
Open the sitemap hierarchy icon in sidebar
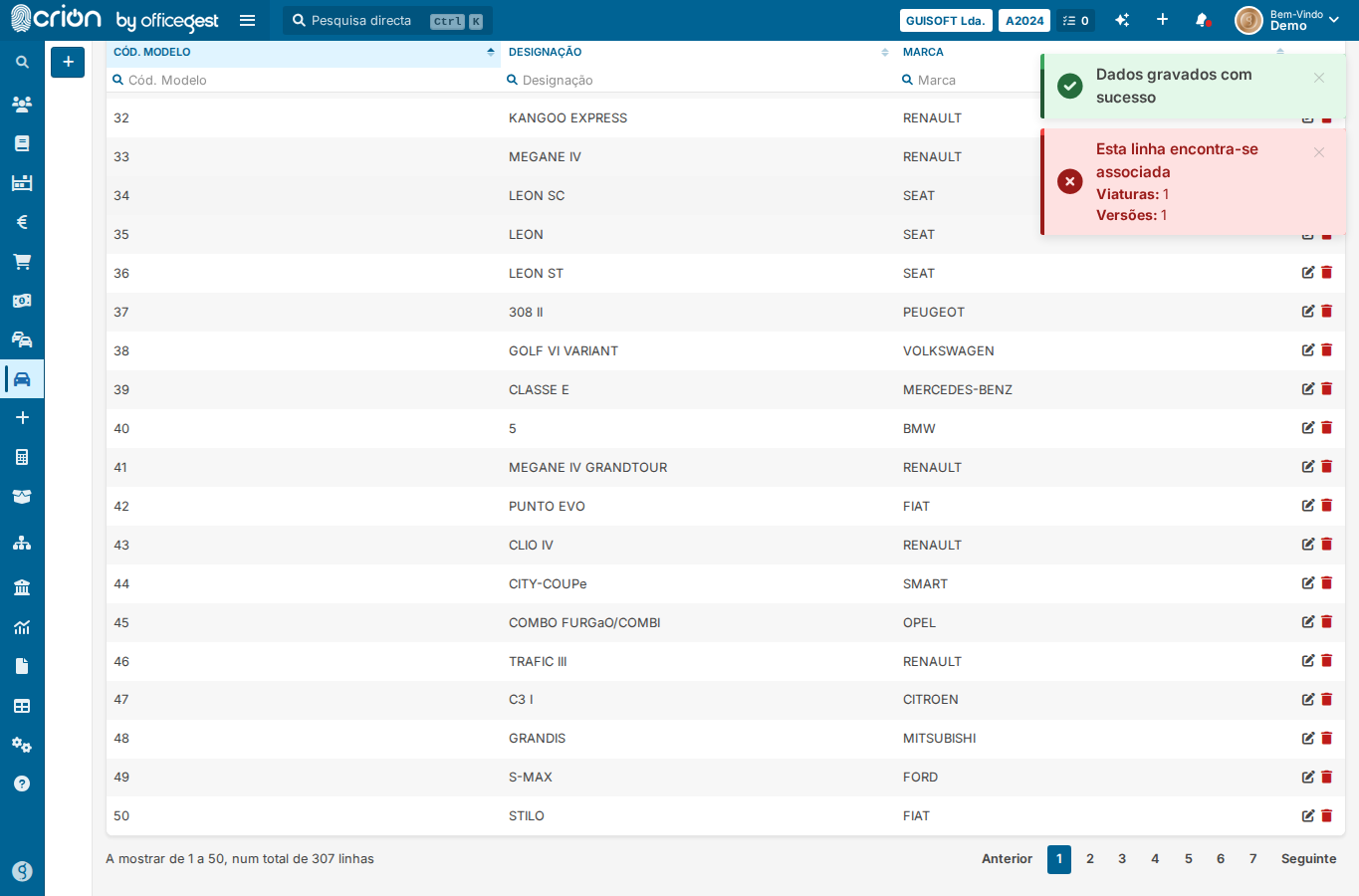coord(22,544)
